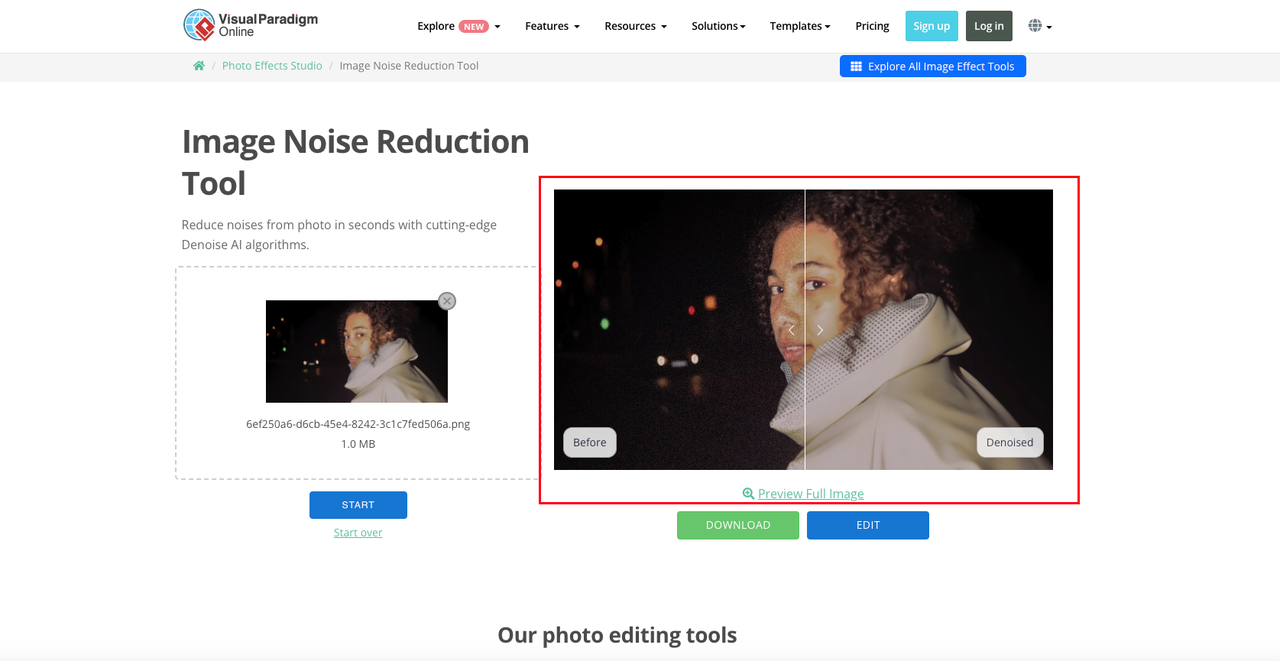Click the blue EDIT button

(868, 525)
